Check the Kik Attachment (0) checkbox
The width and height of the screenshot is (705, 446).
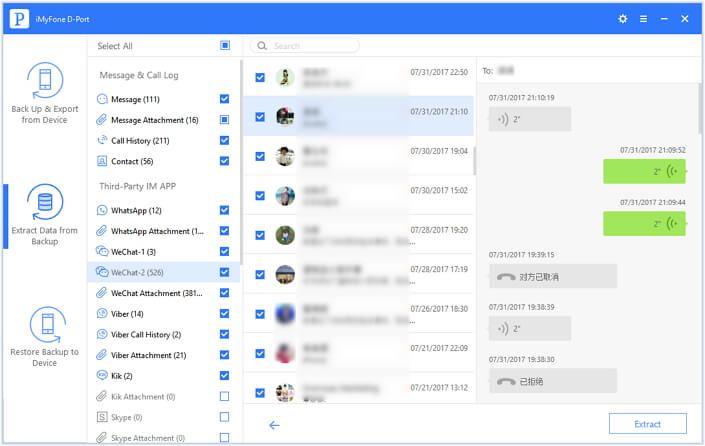tap(224, 396)
